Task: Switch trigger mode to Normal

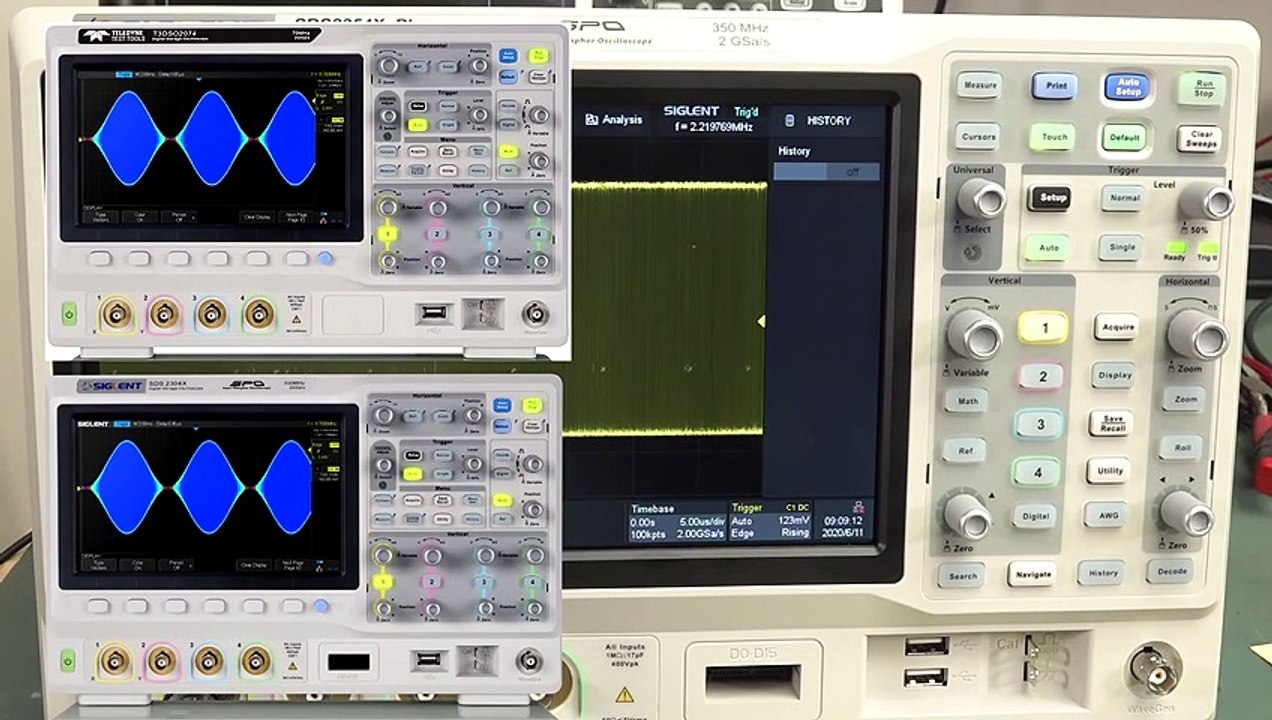Action: click(x=1123, y=198)
